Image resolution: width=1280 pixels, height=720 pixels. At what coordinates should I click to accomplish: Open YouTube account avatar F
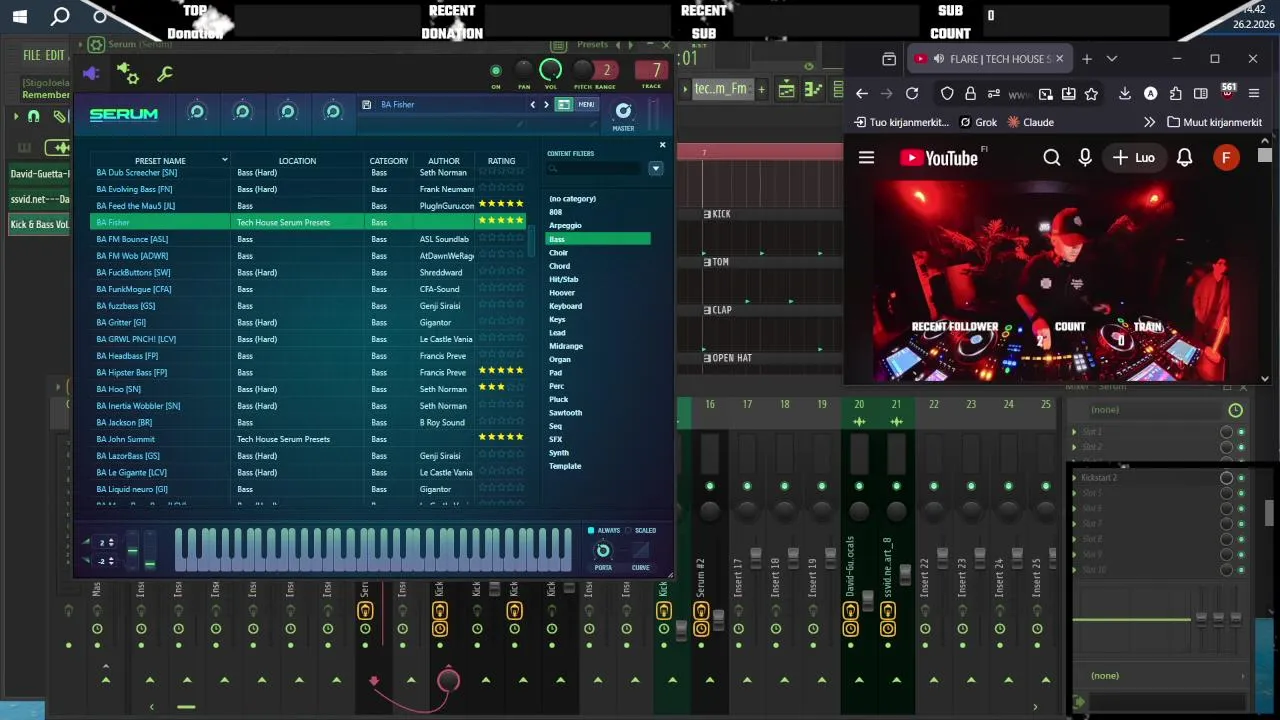point(1226,157)
